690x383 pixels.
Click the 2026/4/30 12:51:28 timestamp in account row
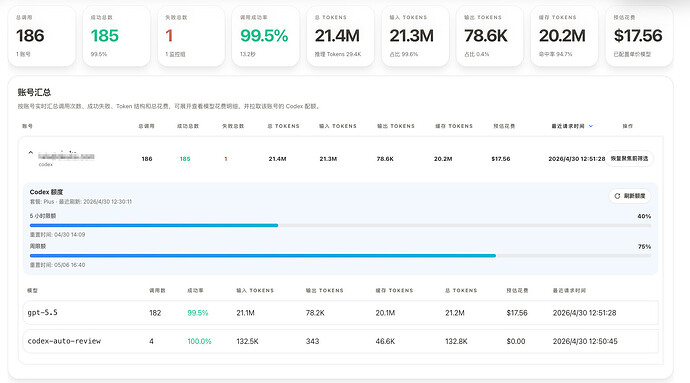point(576,159)
